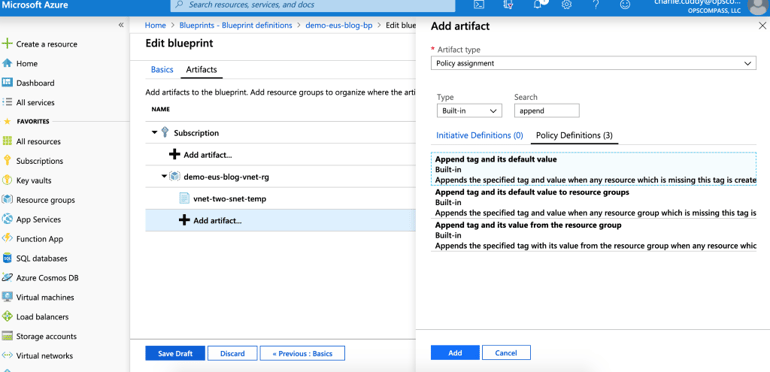
Task: Open help question mark icon
Action: [x=596, y=5]
